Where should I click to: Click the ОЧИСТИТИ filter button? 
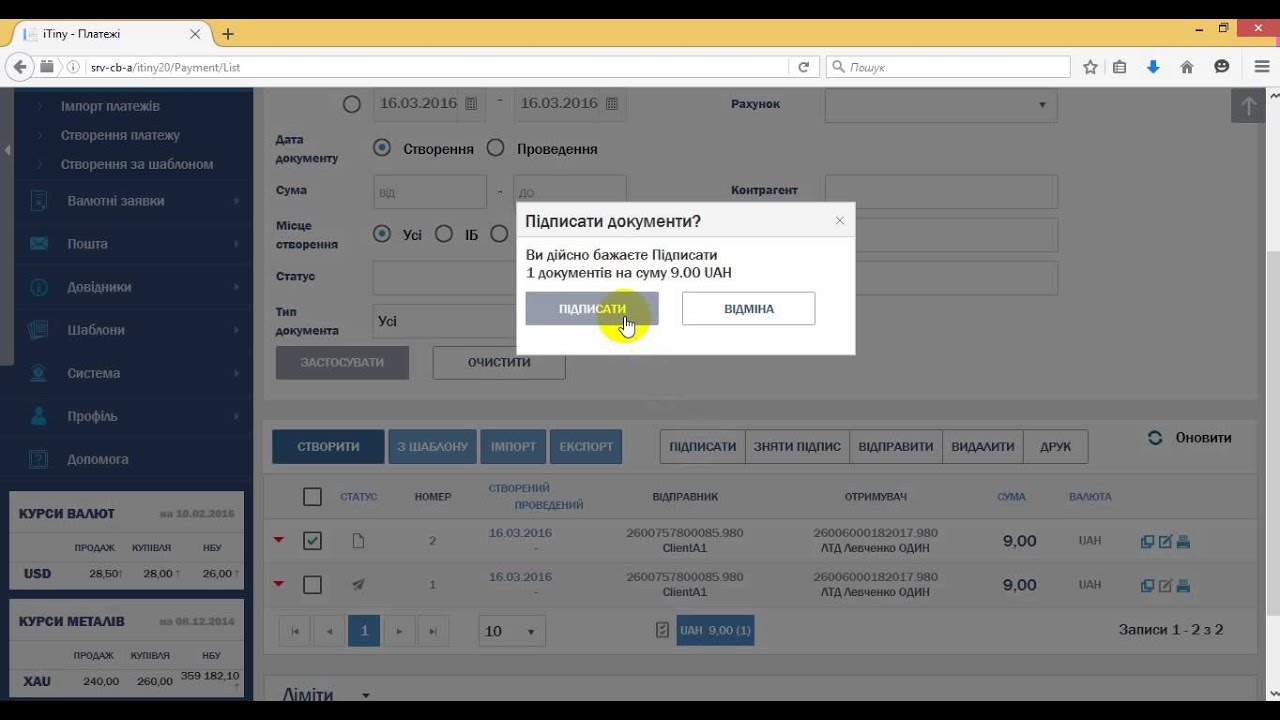(499, 363)
